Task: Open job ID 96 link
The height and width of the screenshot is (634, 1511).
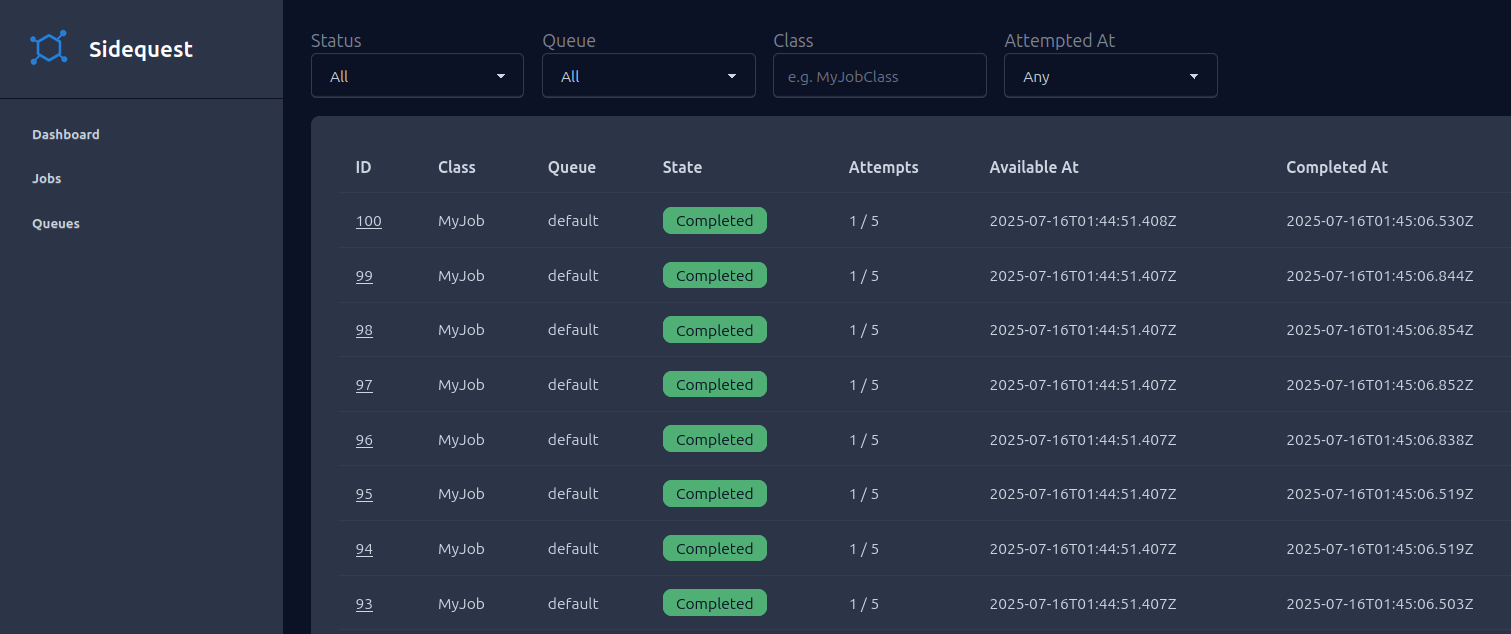Action: pyautogui.click(x=364, y=440)
